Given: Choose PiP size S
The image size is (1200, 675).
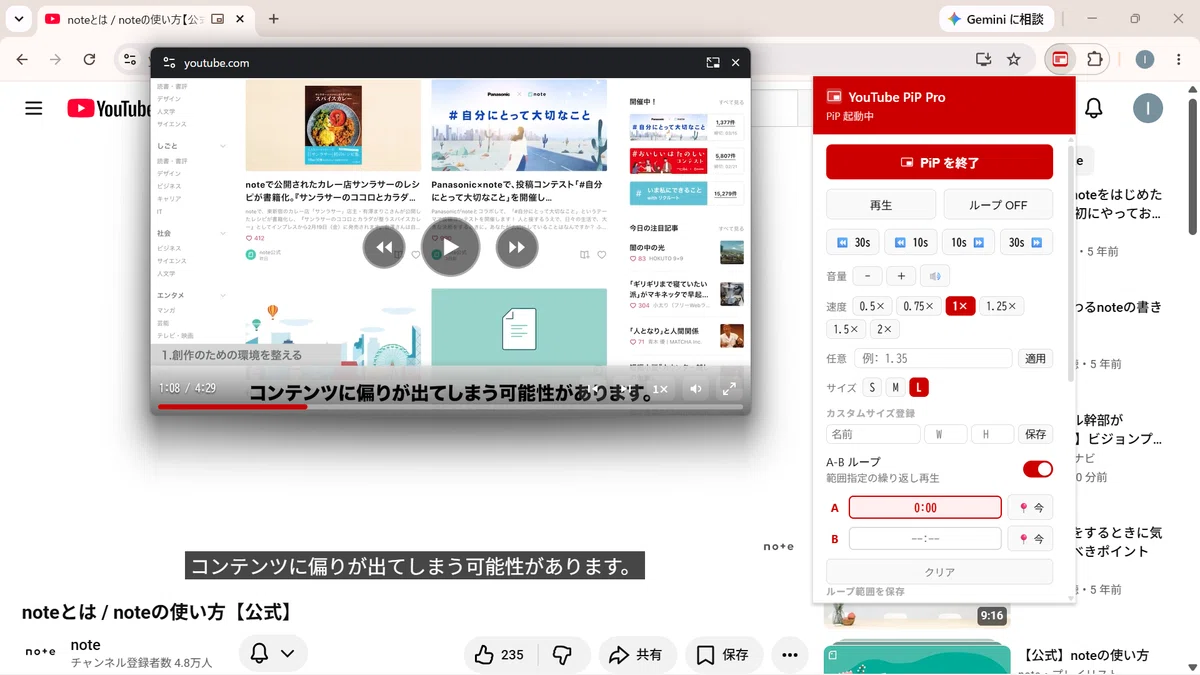Looking at the screenshot, I should (x=873, y=388).
